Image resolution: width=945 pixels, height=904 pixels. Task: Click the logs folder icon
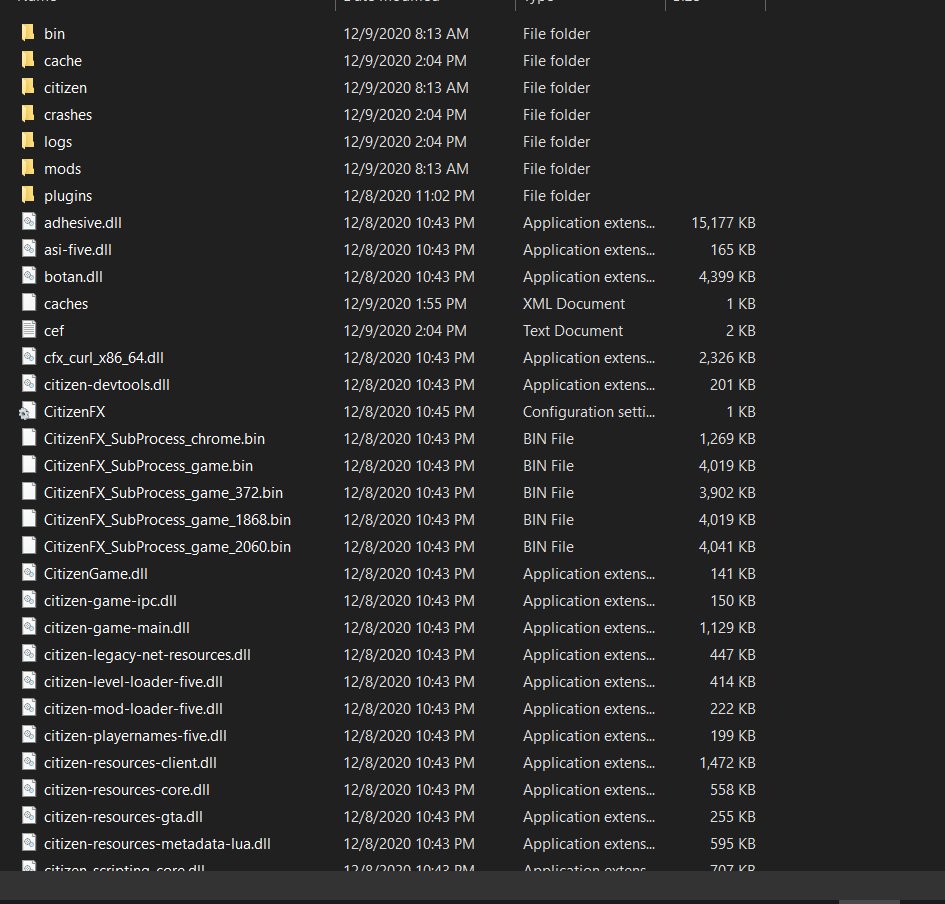tap(28, 141)
